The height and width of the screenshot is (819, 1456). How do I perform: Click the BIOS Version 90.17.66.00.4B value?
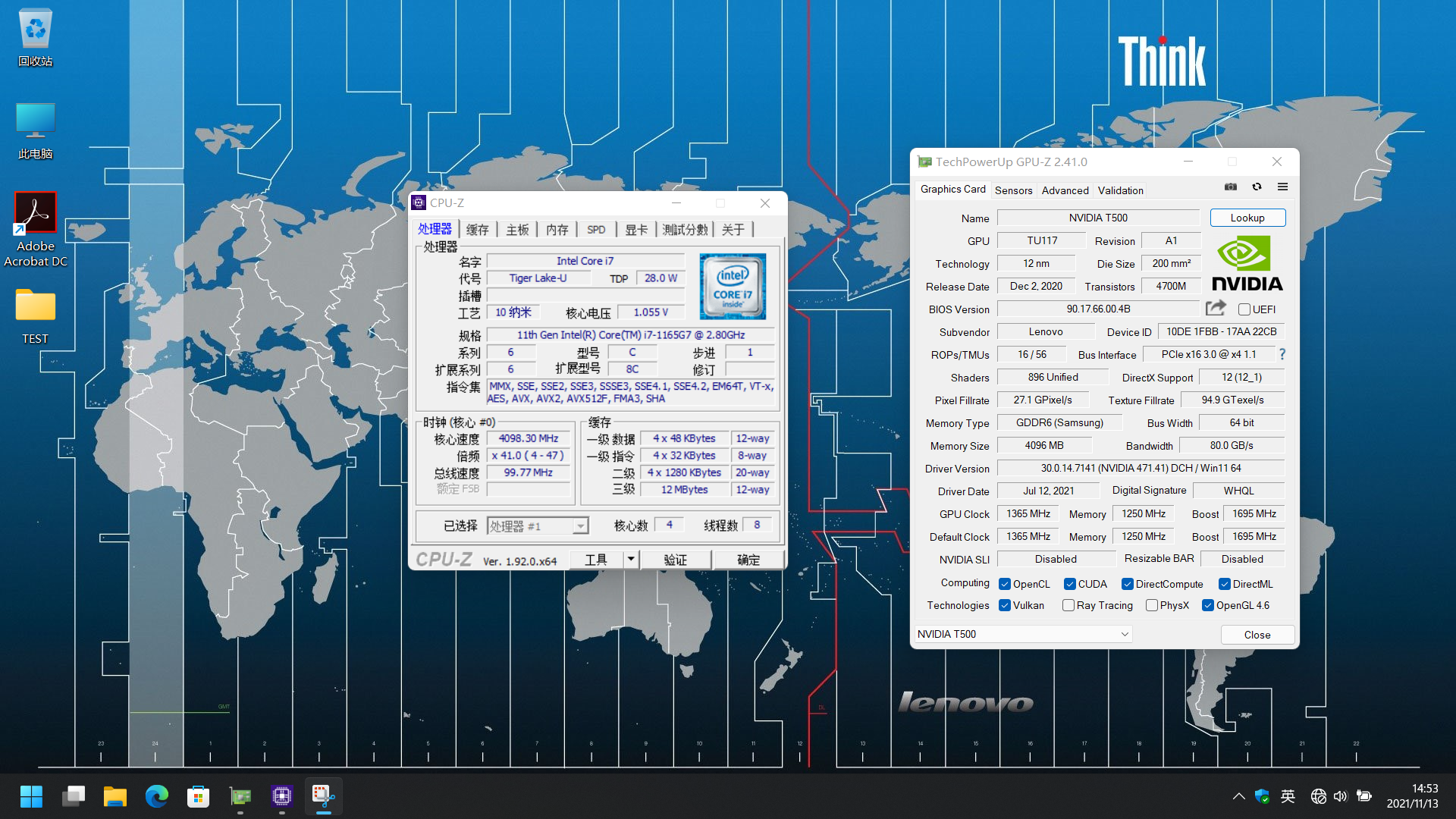click(x=1098, y=309)
